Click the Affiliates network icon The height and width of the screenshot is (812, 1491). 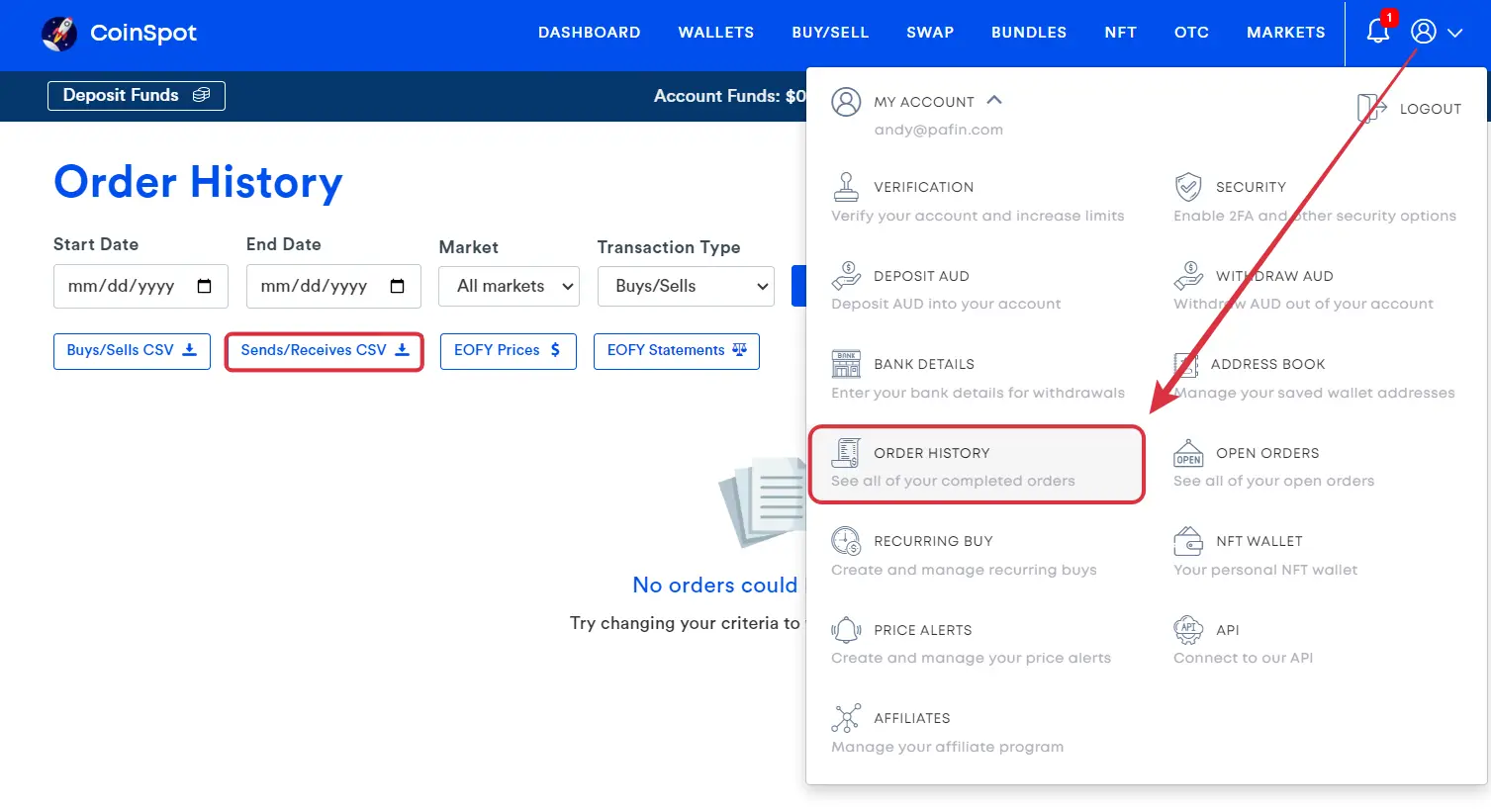pos(846,718)
